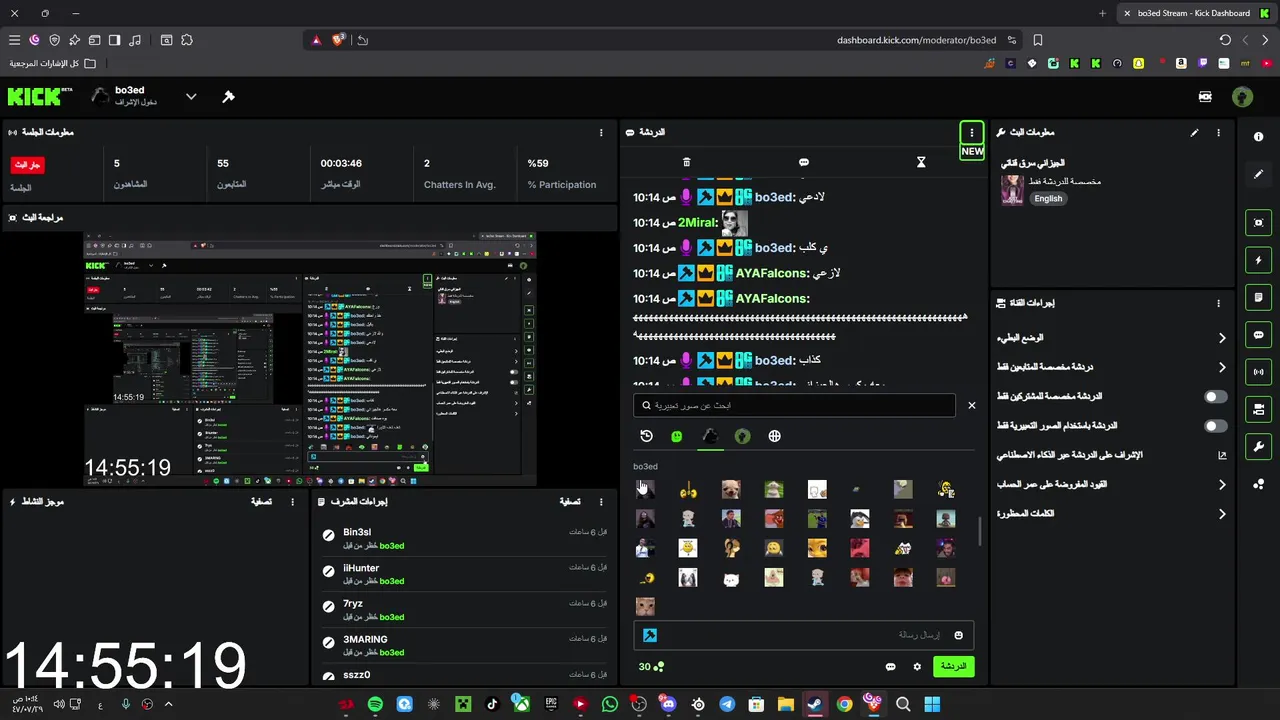
Task: Click the KICK logo
Action: (x=40, y=96)
